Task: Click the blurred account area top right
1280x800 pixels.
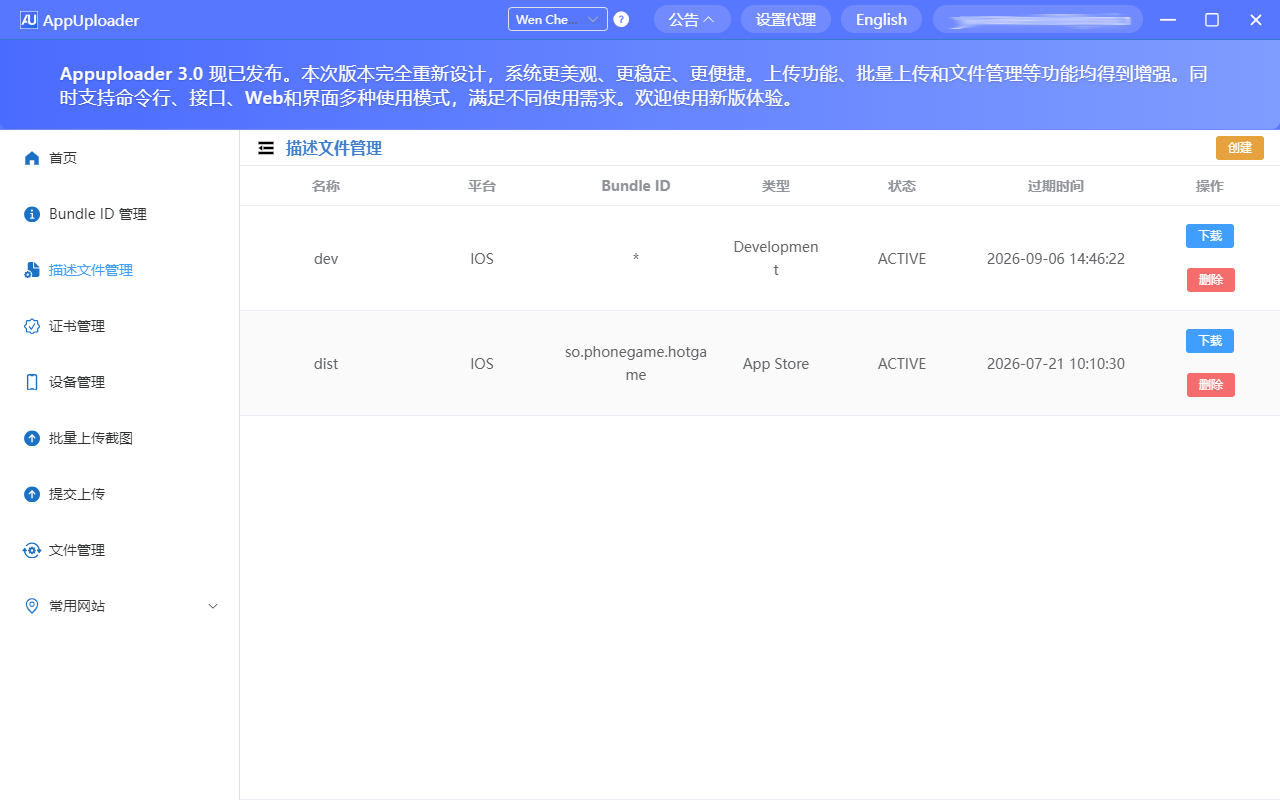Action: (x=1037, y=19)
